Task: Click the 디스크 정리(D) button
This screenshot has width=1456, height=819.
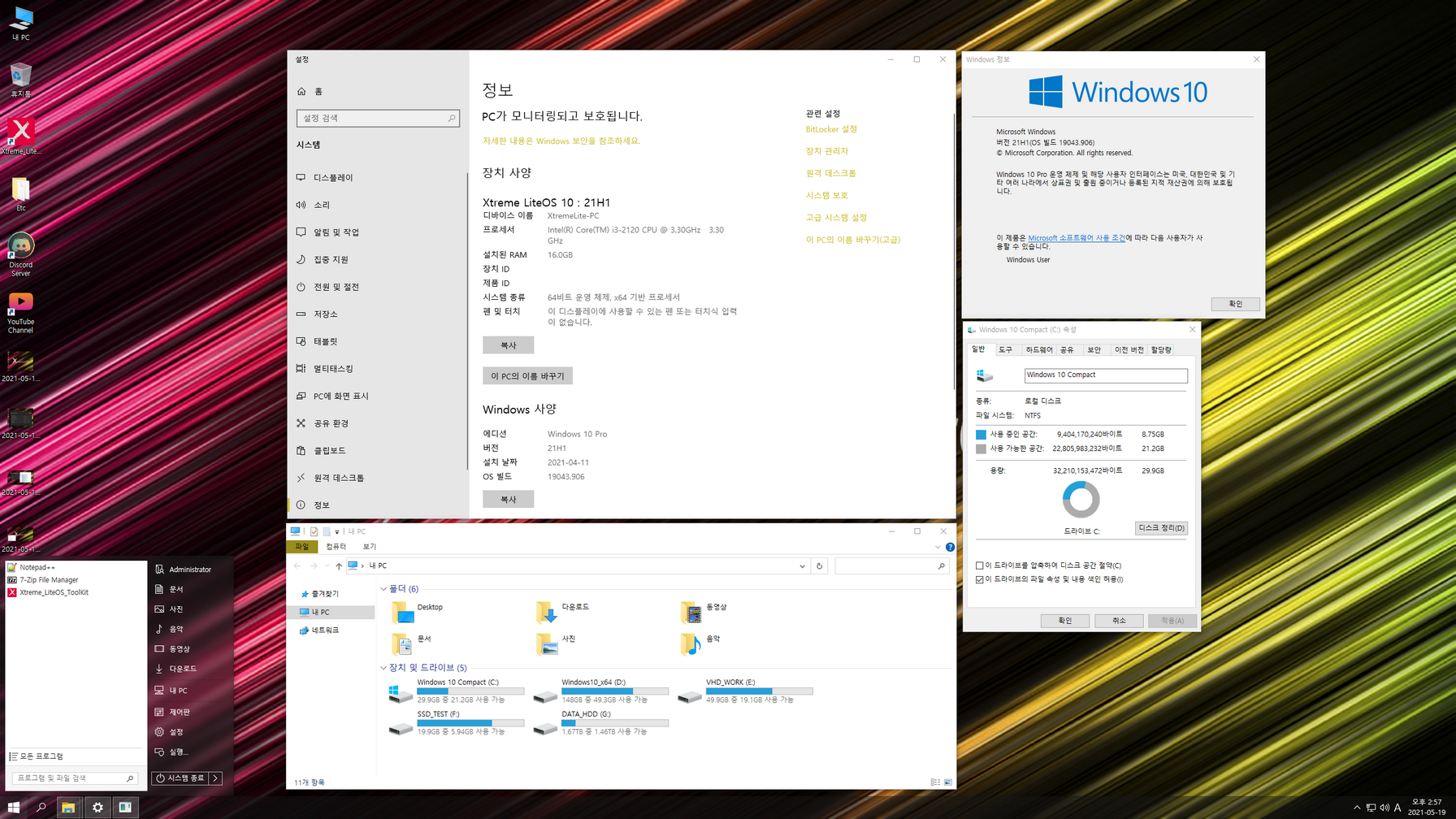Action: 1161,528
